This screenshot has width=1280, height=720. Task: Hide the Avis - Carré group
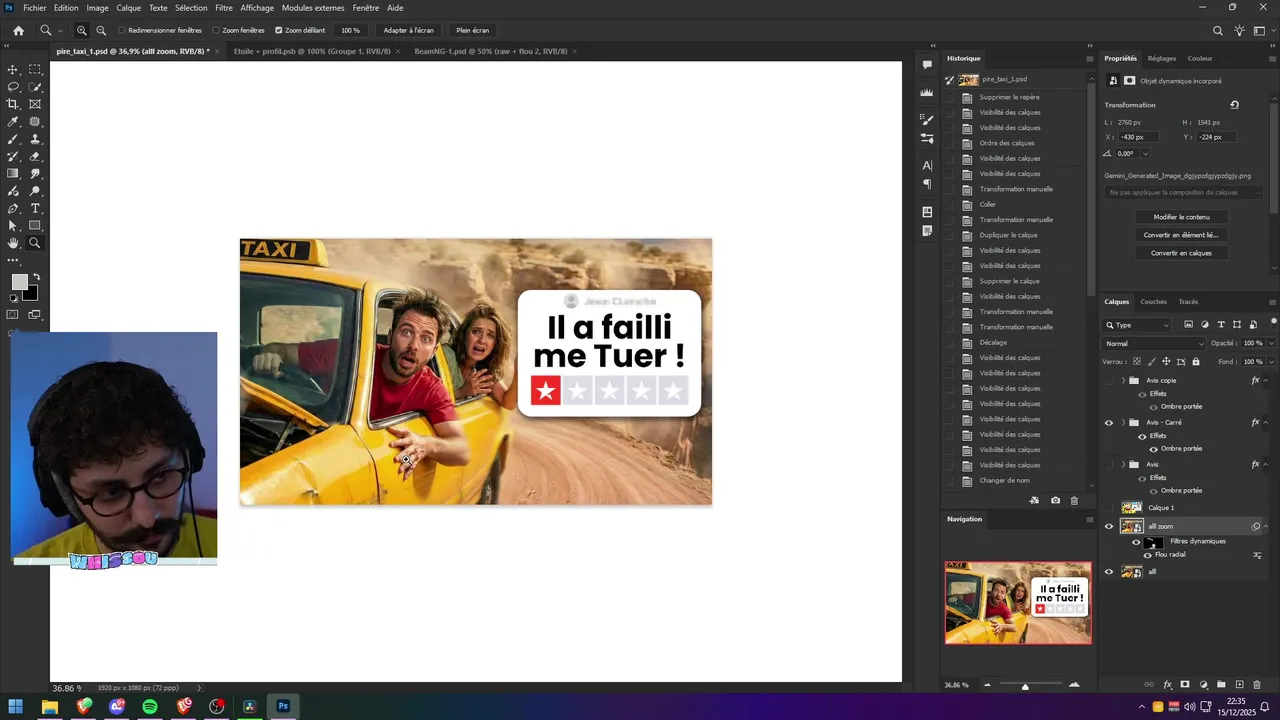click(x=1108, y=423)
